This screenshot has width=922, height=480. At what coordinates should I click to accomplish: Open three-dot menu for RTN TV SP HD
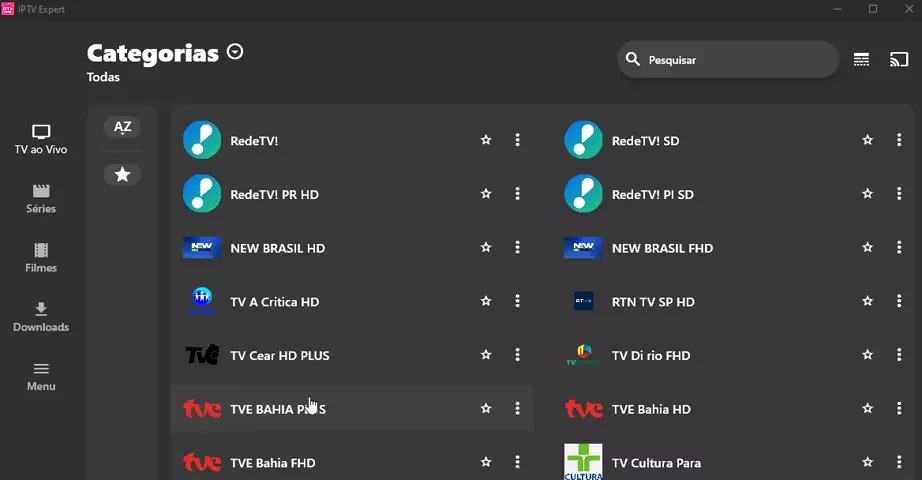(x=899, y=301)
